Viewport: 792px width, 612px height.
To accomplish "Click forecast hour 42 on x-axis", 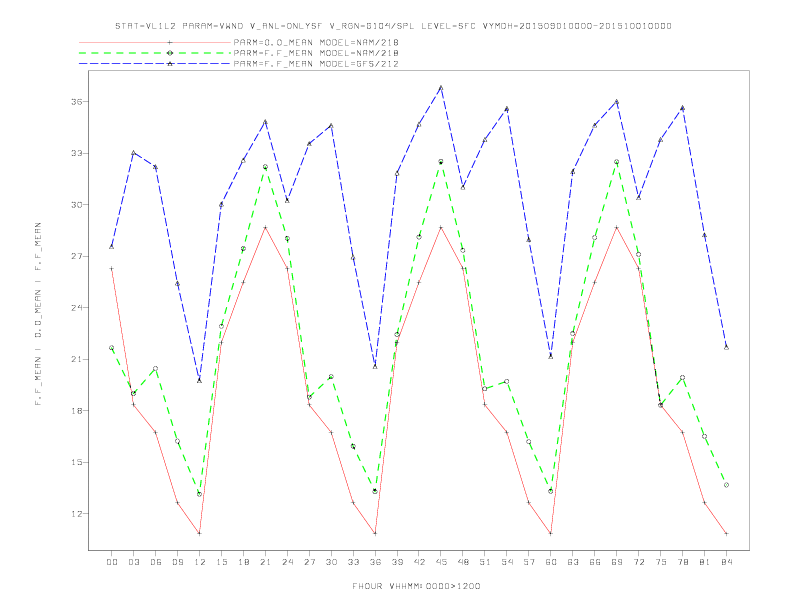I will pyautogui.click(x=419, y=562).
